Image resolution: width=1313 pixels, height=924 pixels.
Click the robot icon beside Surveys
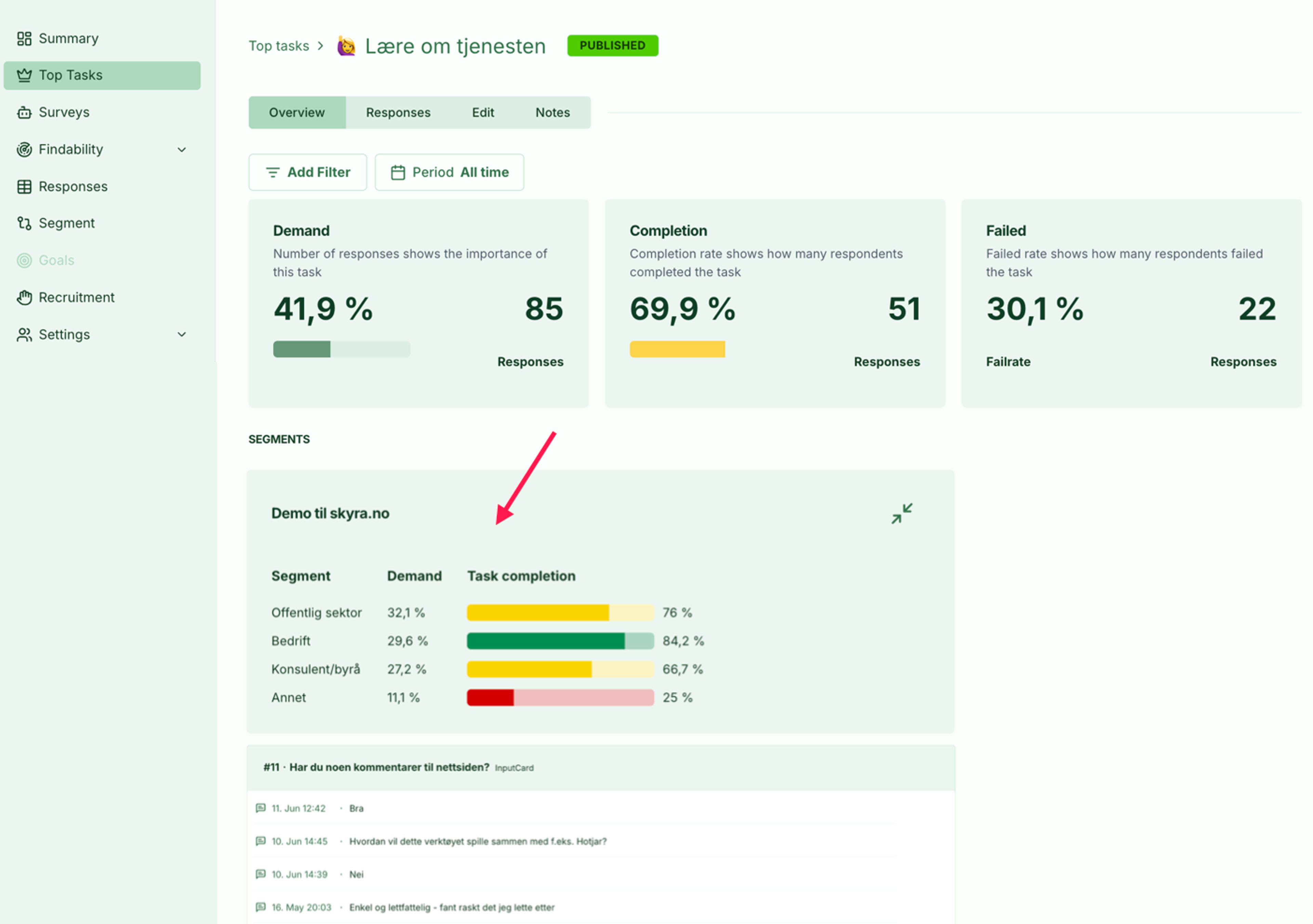click(24, 112)
